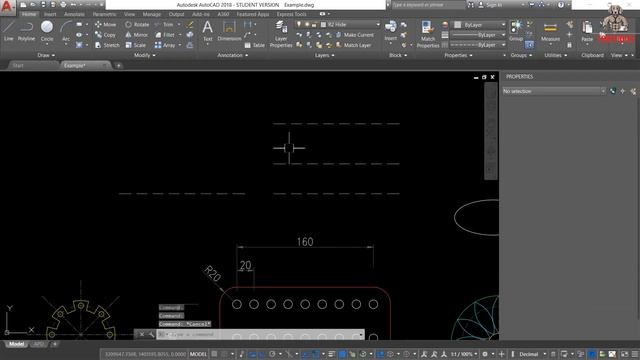The width and height of the screenshot is (640, 360).
Task: Activate the Copy command
Action: point(105,35)
